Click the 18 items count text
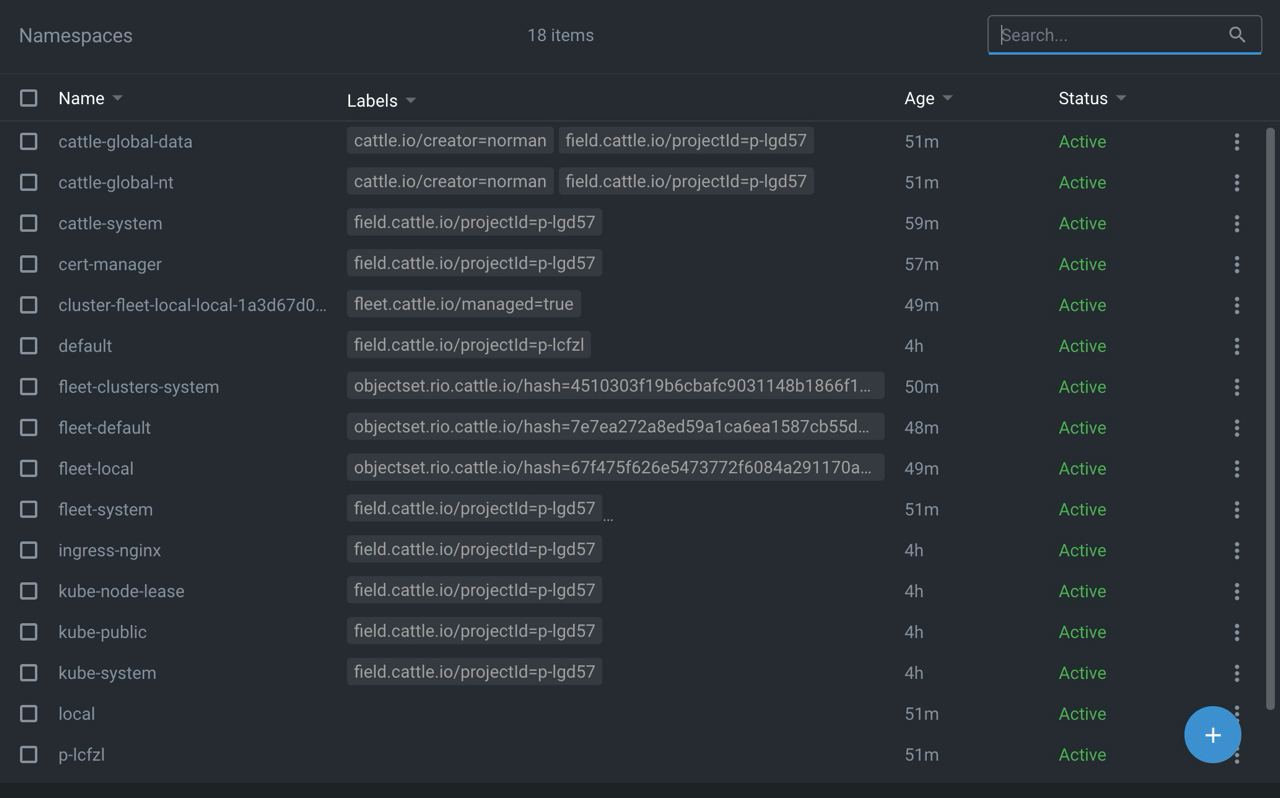This screenshot has width=1280, height=798. [560, 35]
